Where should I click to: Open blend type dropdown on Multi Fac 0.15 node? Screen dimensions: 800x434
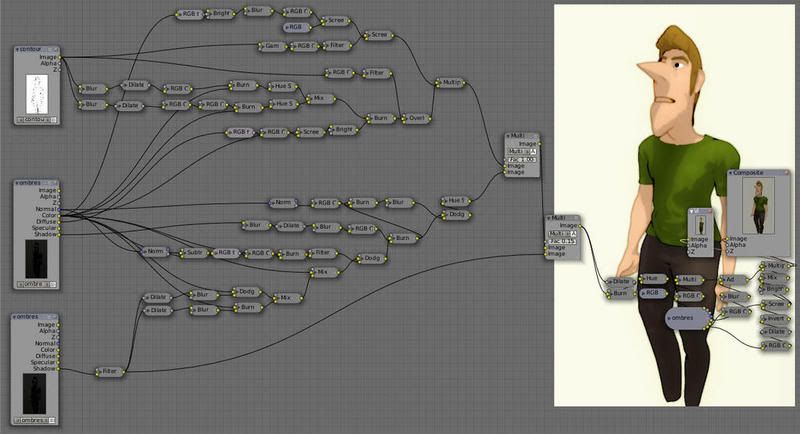click(x=559, y=234)
